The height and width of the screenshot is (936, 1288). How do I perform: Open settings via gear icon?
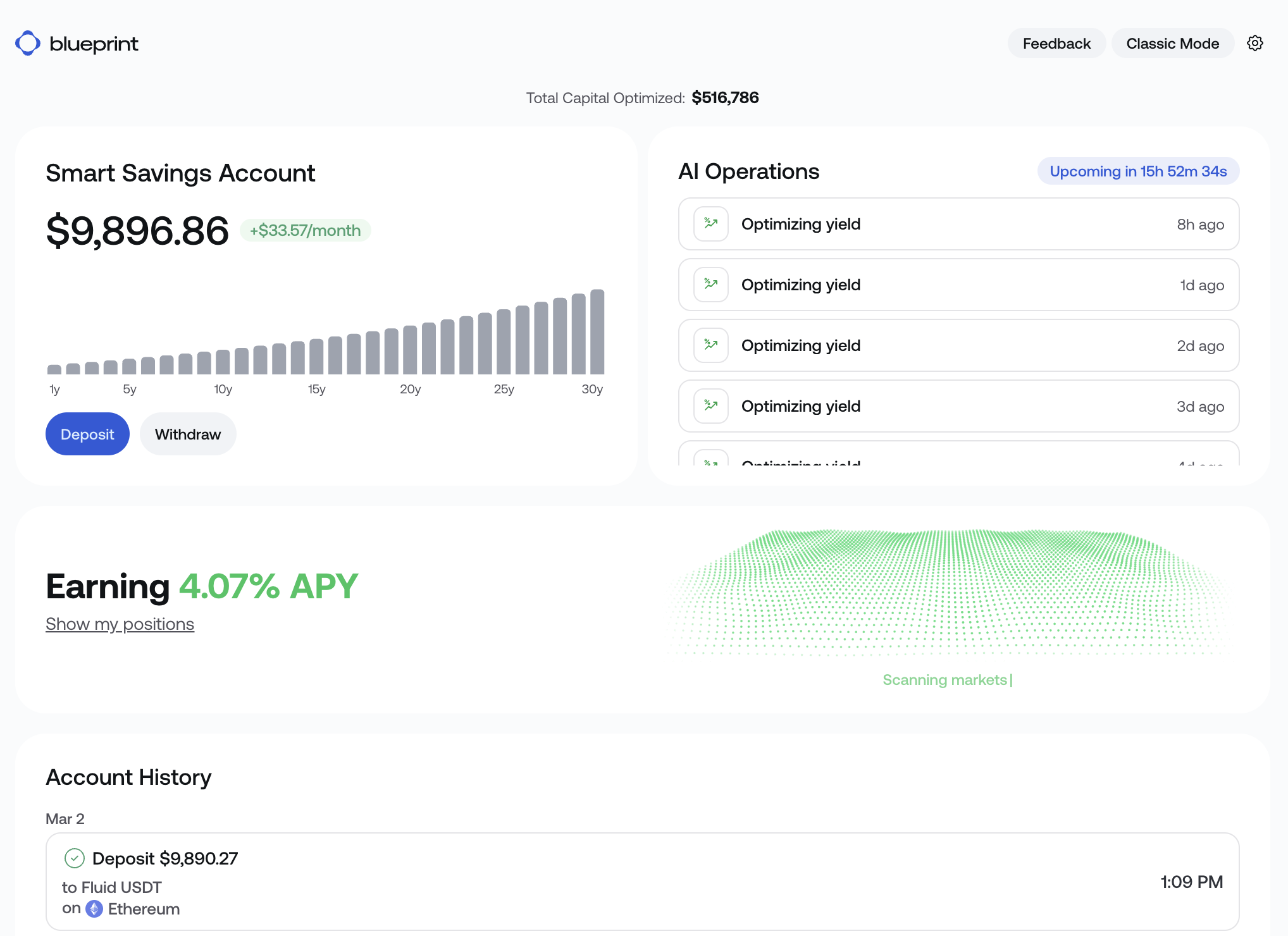tap(1254, 43)
